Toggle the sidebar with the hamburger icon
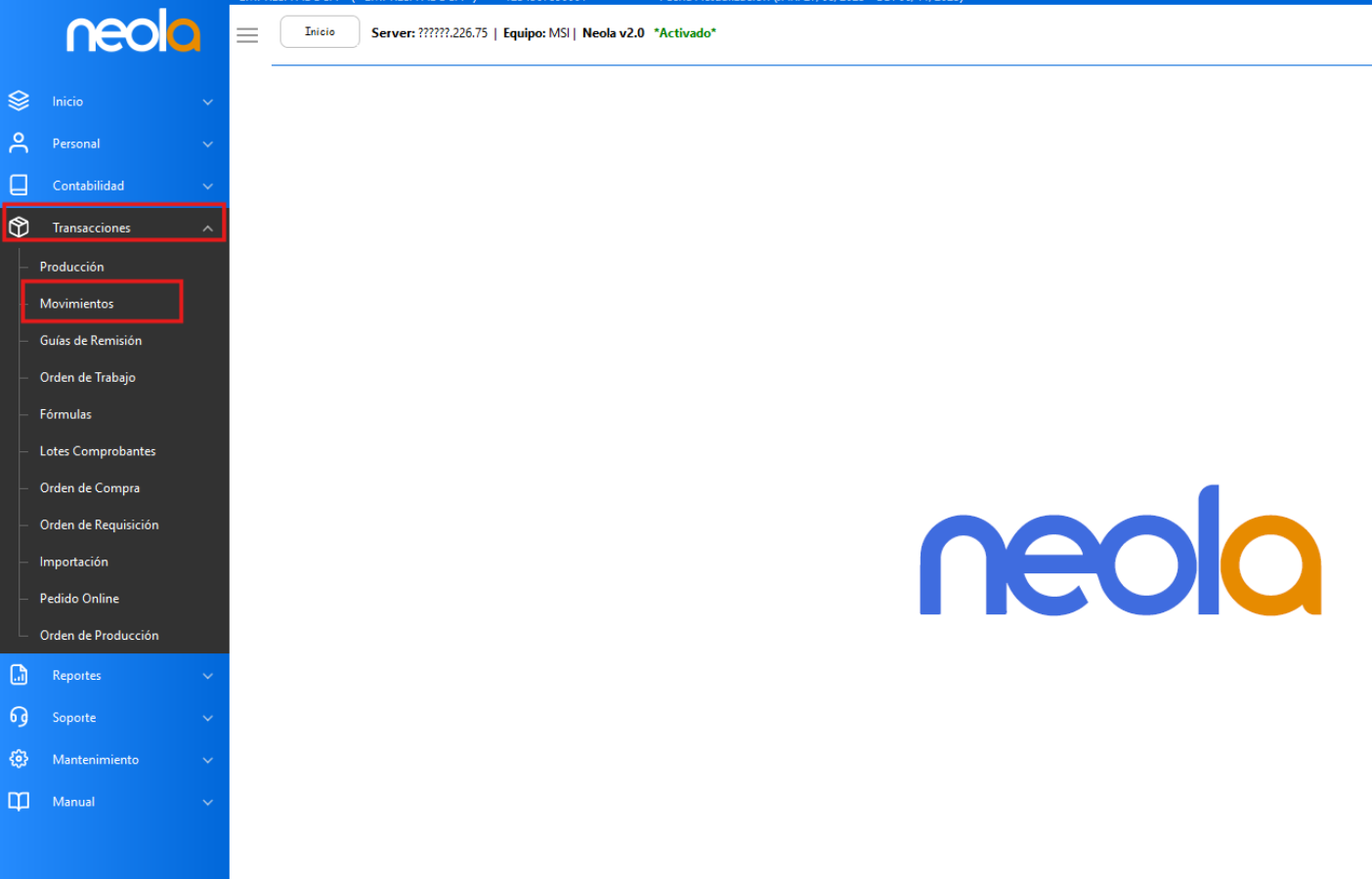 coord(247,35)
